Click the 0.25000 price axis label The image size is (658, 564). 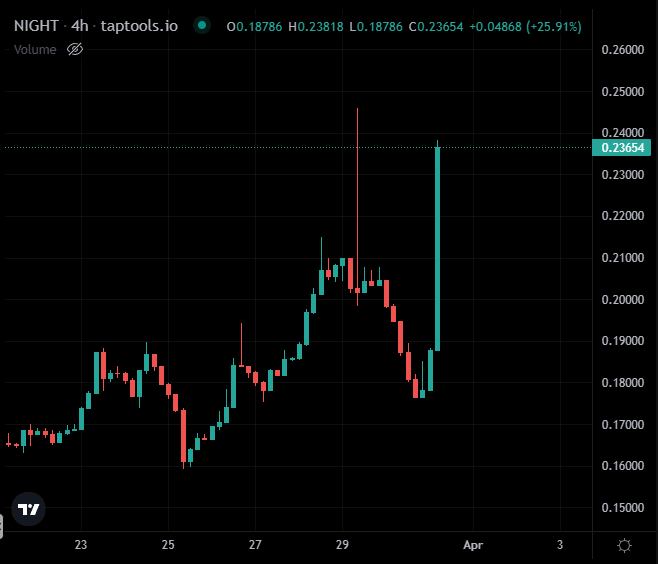coord(623,91)
